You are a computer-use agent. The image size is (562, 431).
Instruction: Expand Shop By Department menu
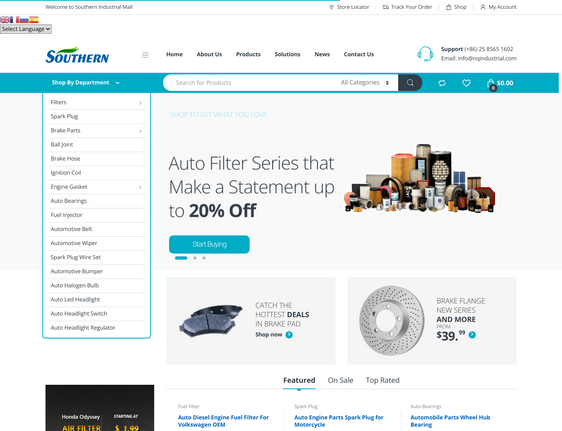click(85, 83)
